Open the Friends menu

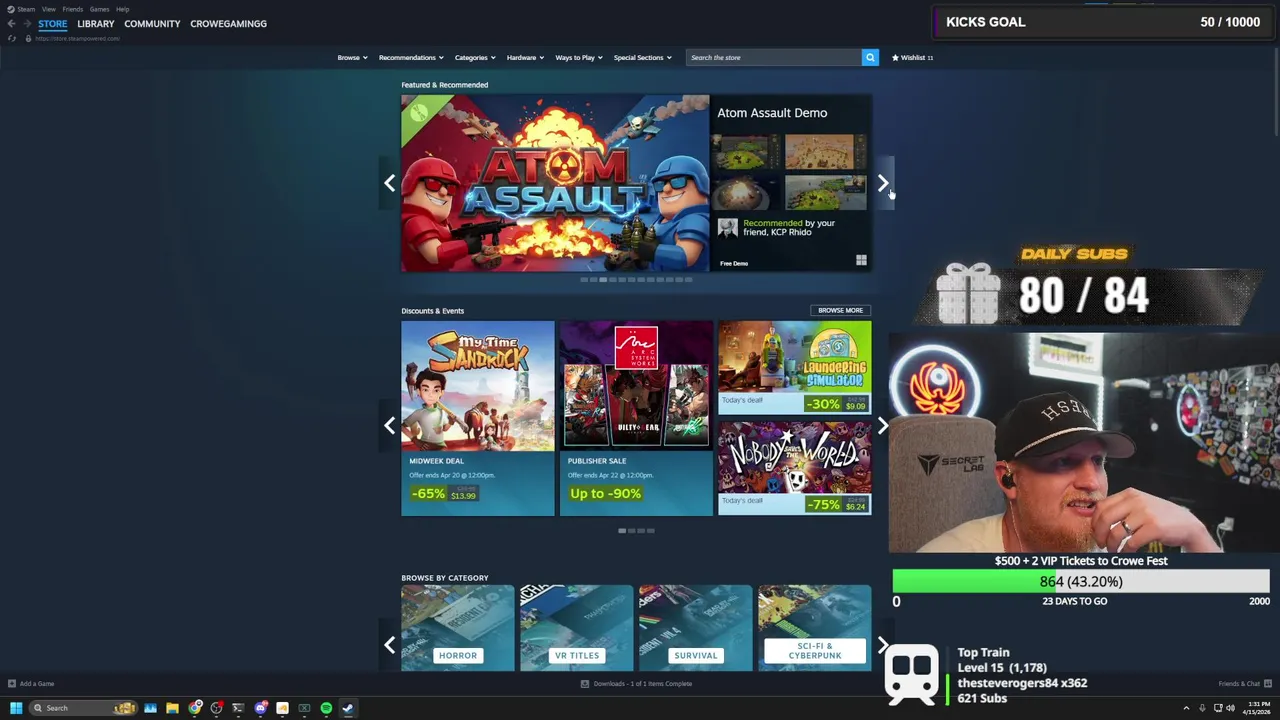pyautogui.click(x=72, y=9)
